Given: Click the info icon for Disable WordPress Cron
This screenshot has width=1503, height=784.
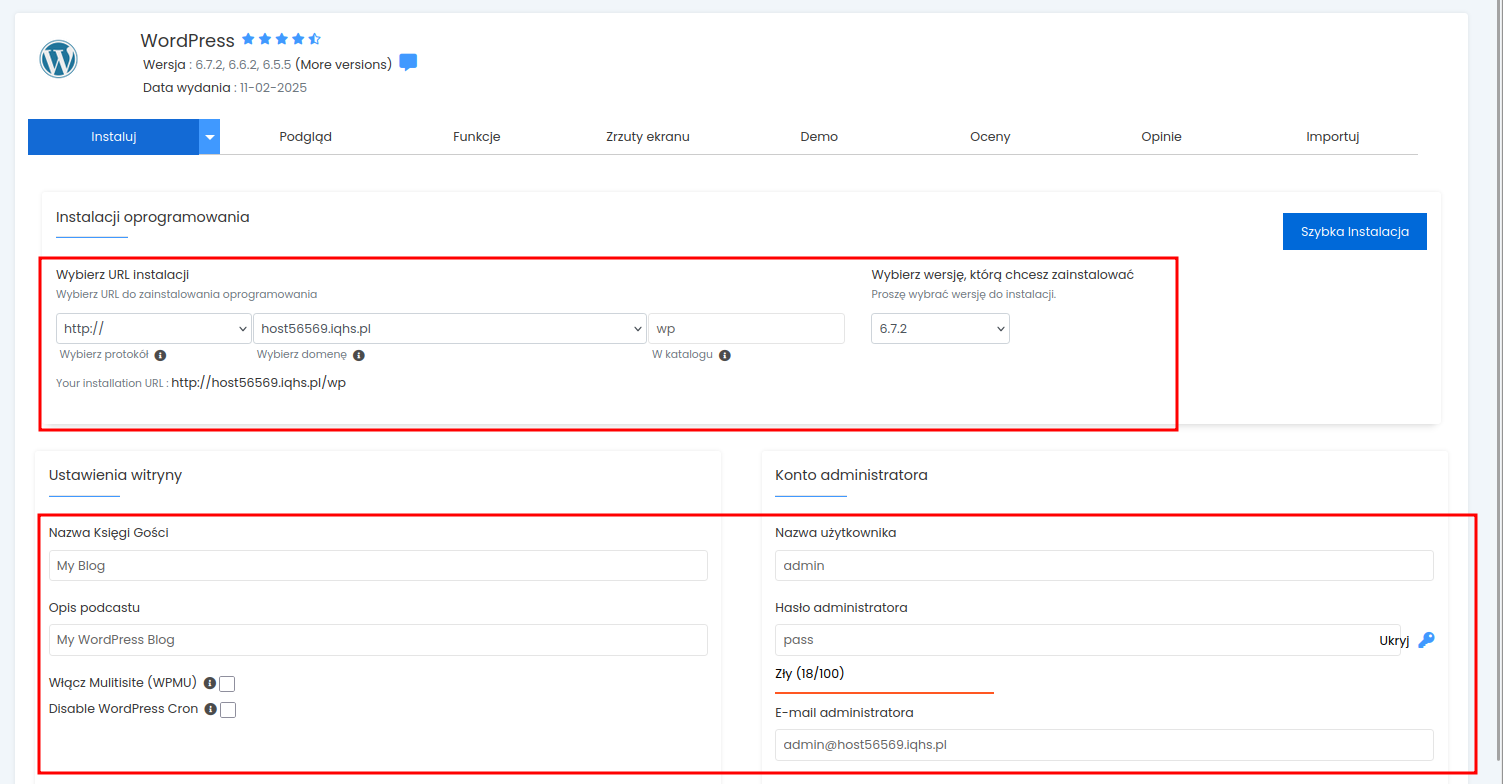Looking at the screenshot, I should [209, 709].
